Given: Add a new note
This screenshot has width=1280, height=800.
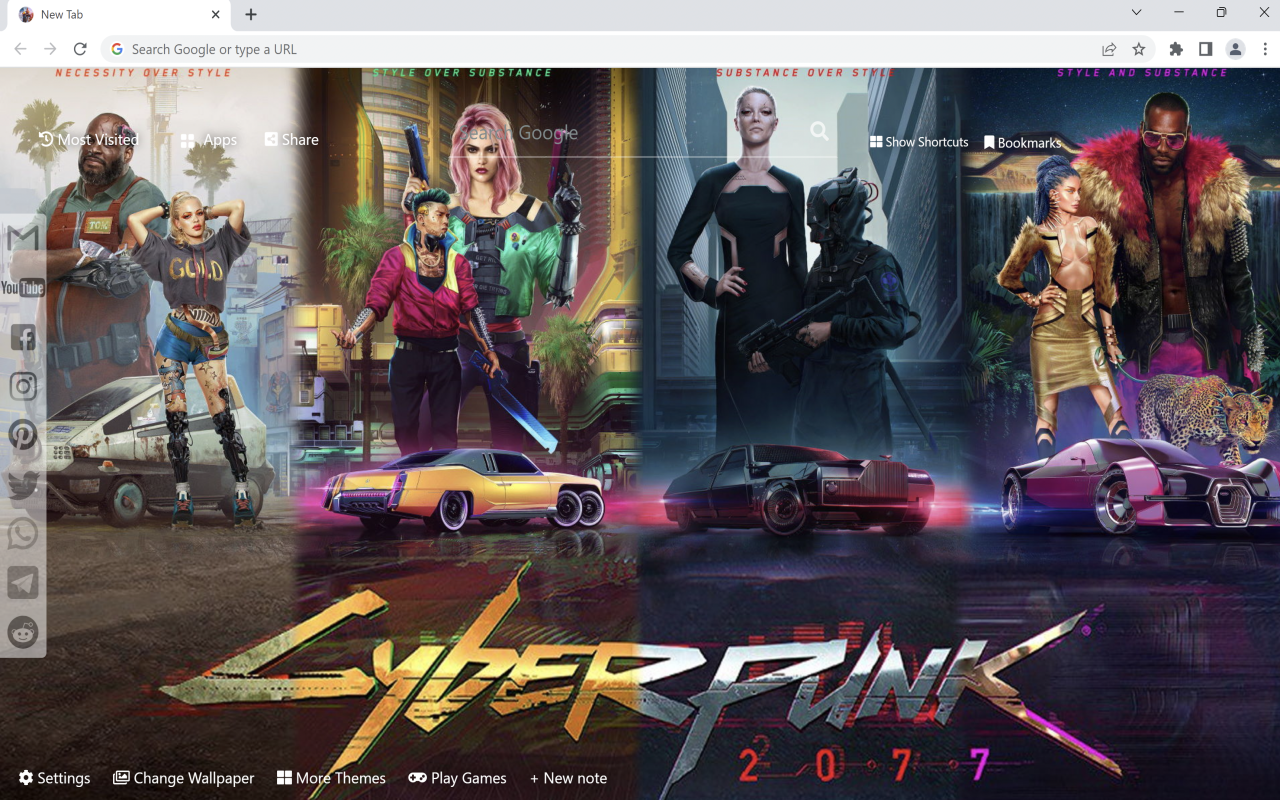Looking at the screenshot, I should click(x=568, y=778).
